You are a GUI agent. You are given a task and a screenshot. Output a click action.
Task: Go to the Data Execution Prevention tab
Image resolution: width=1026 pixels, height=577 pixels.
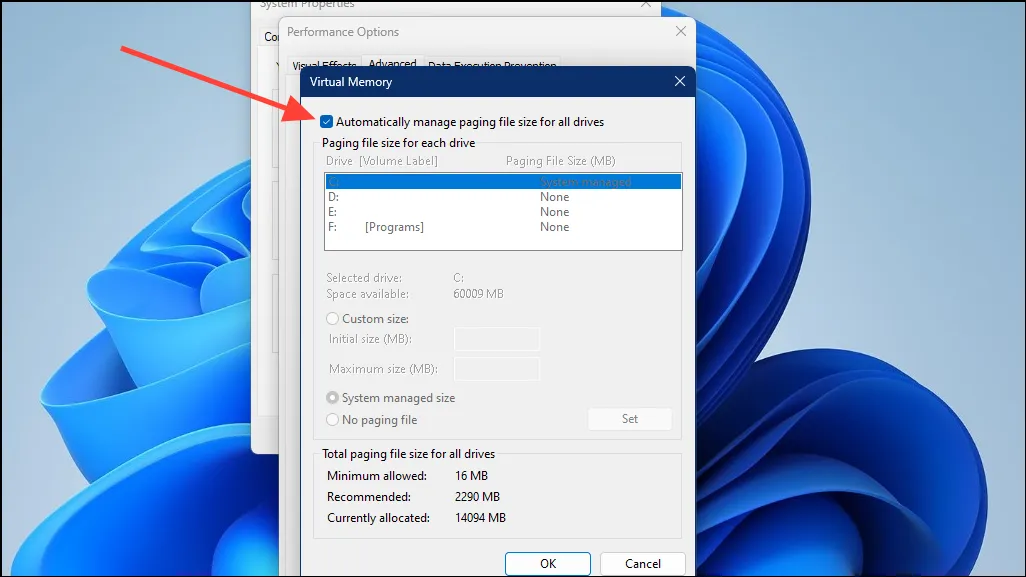pos(492,66)
